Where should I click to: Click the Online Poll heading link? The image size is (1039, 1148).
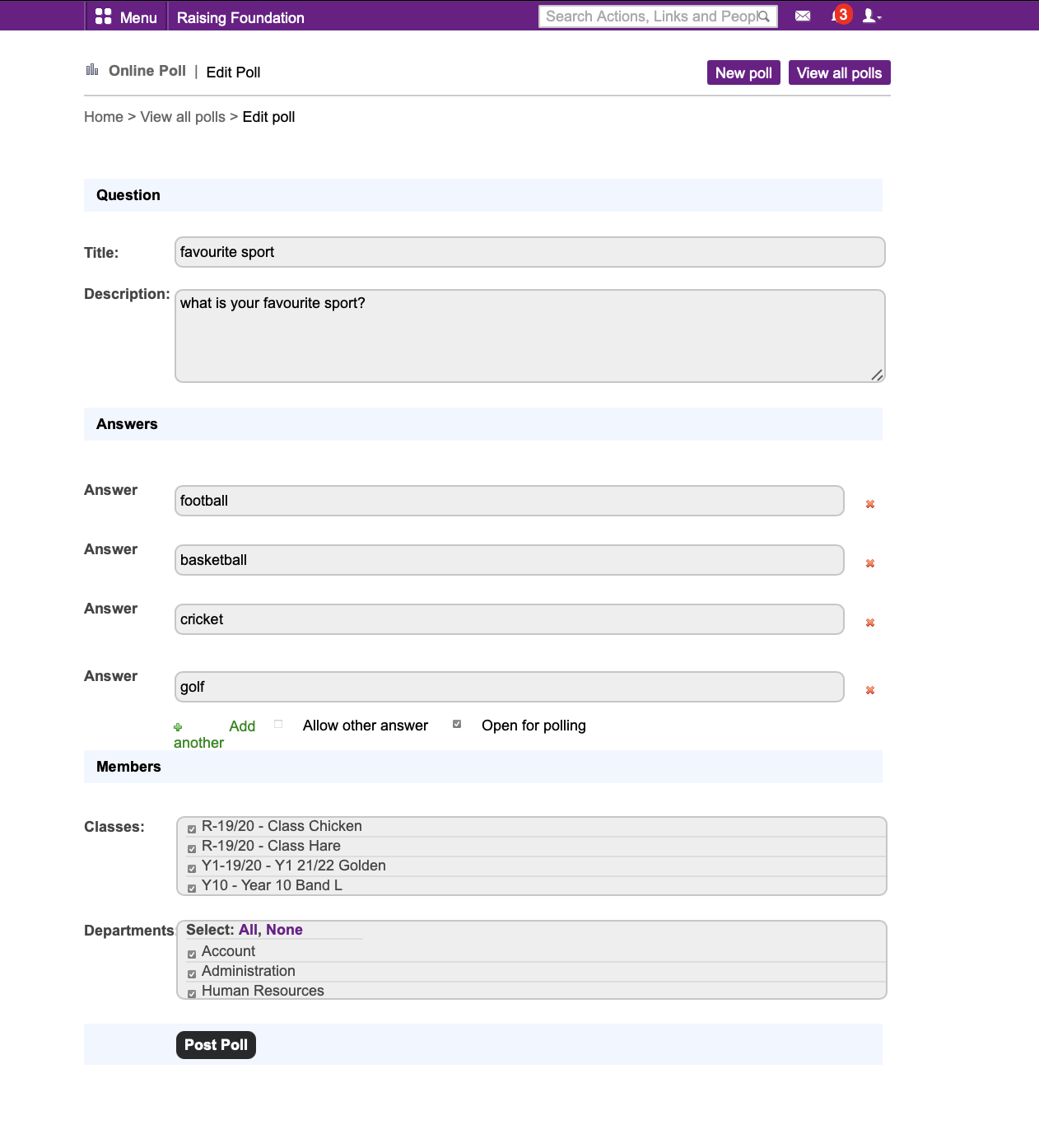click(x=147, y=71)
